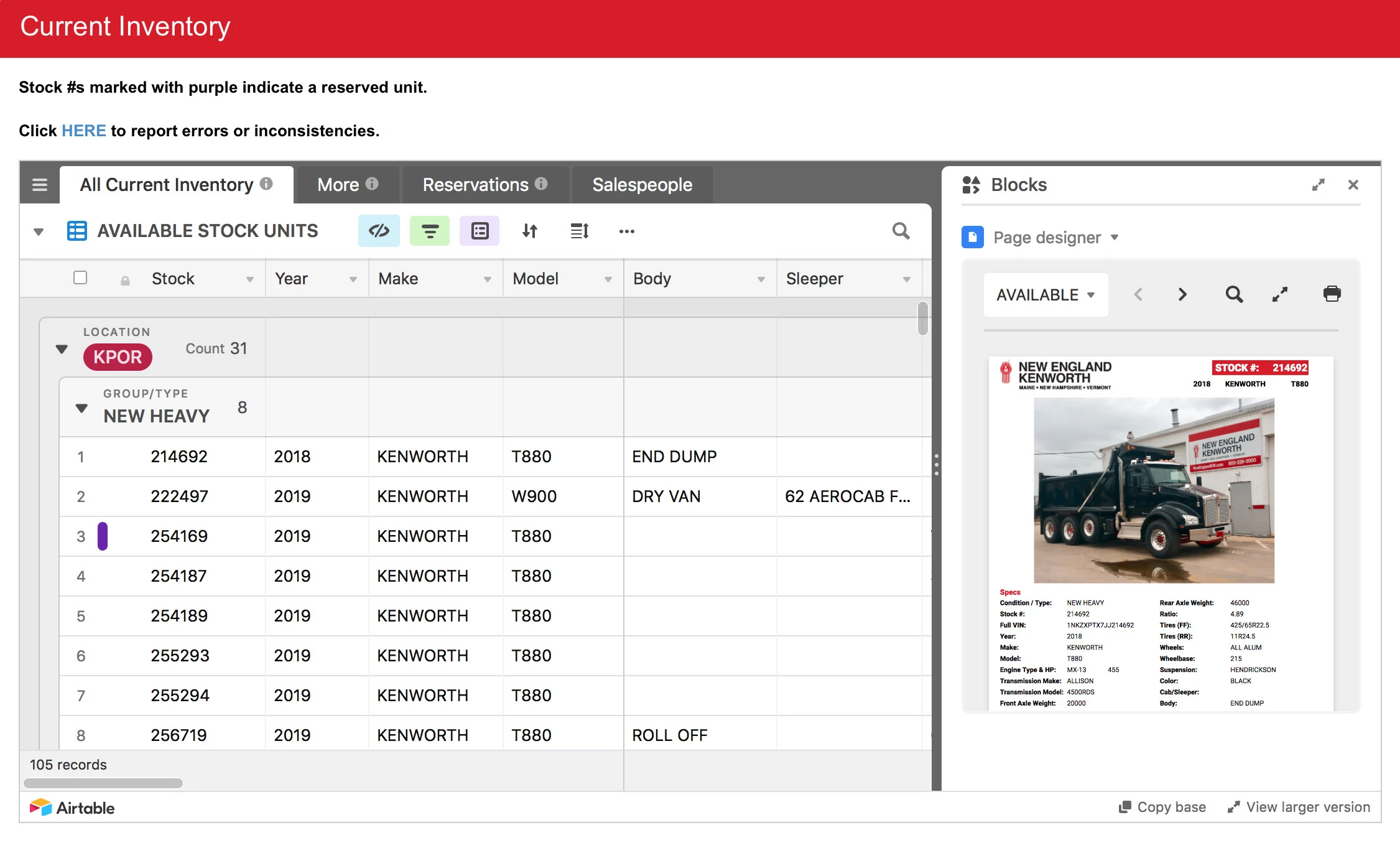Click the lock icon in Stock header
Image resolution: width=1400 pixels, height=843 pixels.
[125, 281]
